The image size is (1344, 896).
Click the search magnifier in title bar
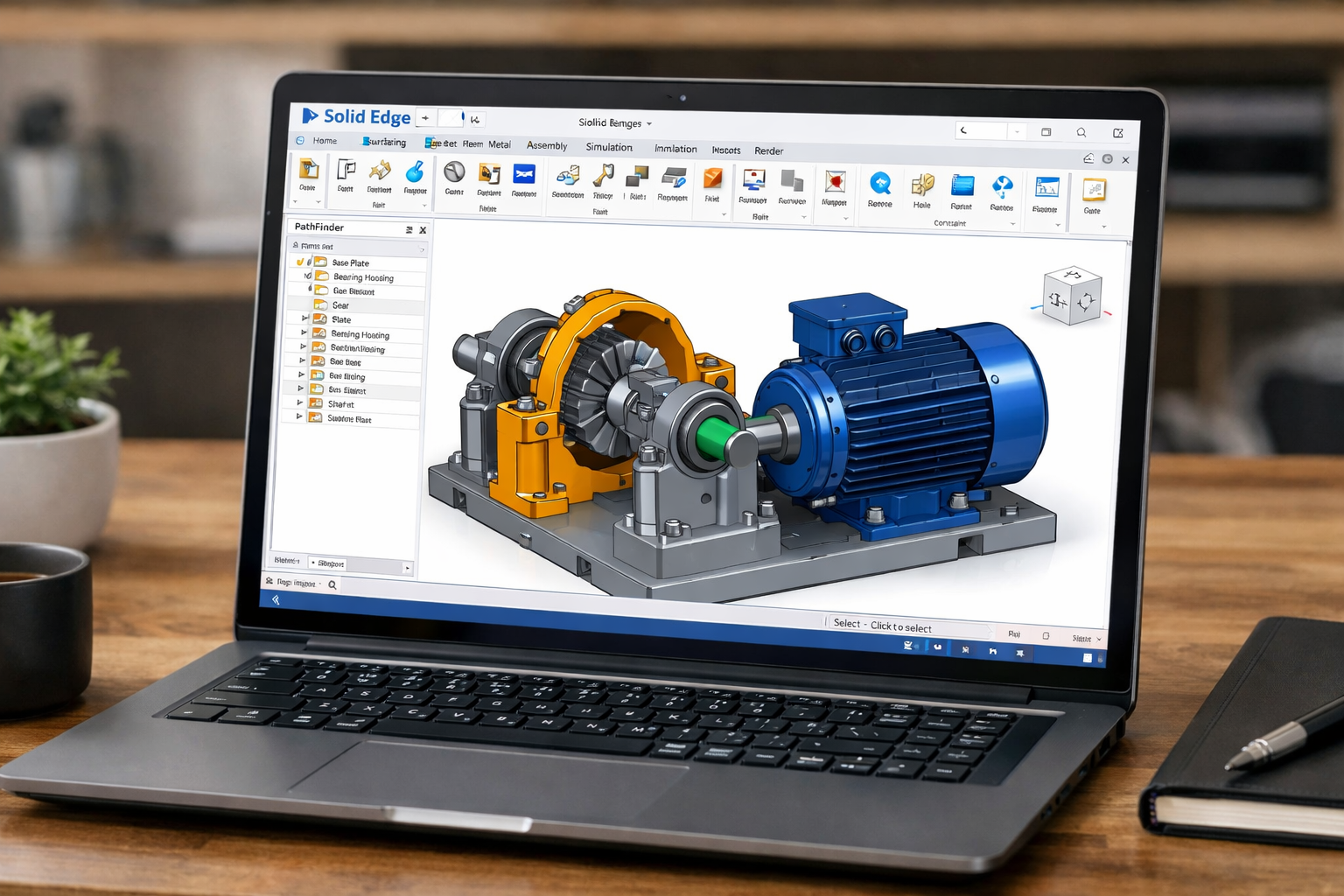(x=1081, y=133)
